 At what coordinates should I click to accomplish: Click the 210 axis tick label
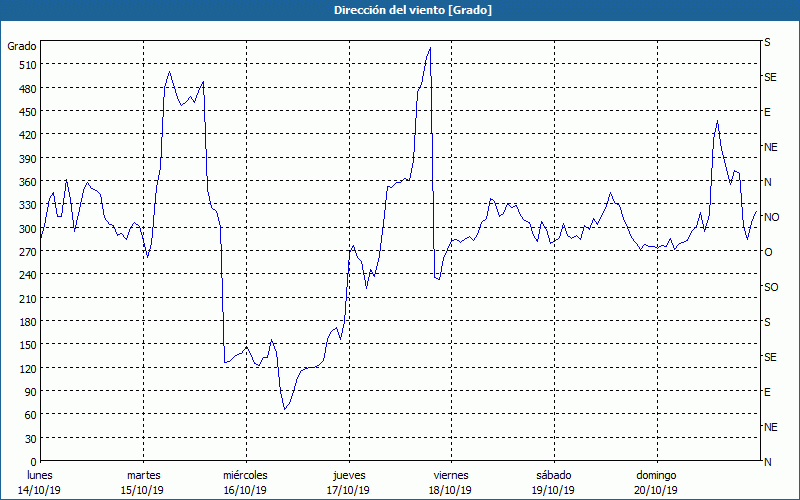click(27, 298)
